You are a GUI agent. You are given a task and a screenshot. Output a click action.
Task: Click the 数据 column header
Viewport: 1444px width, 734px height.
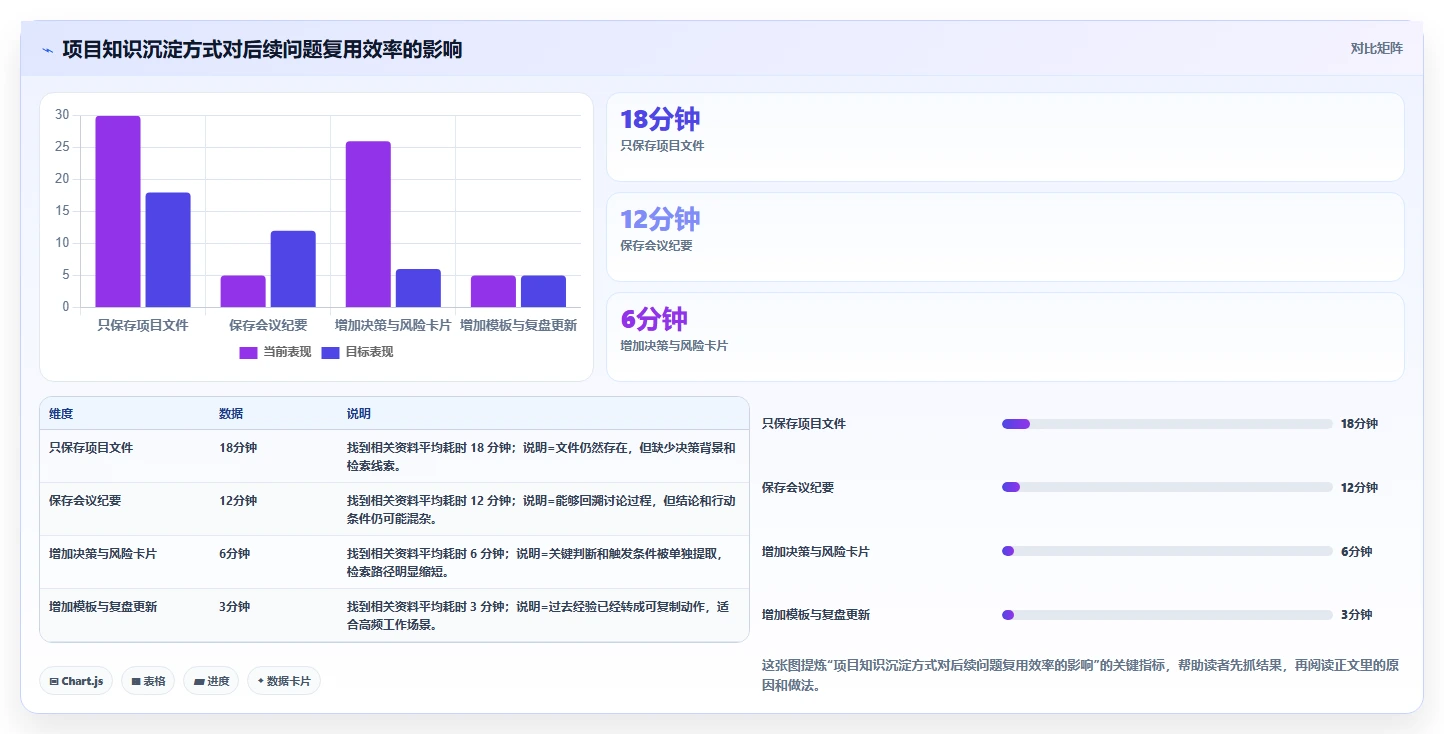coord(231,414)
